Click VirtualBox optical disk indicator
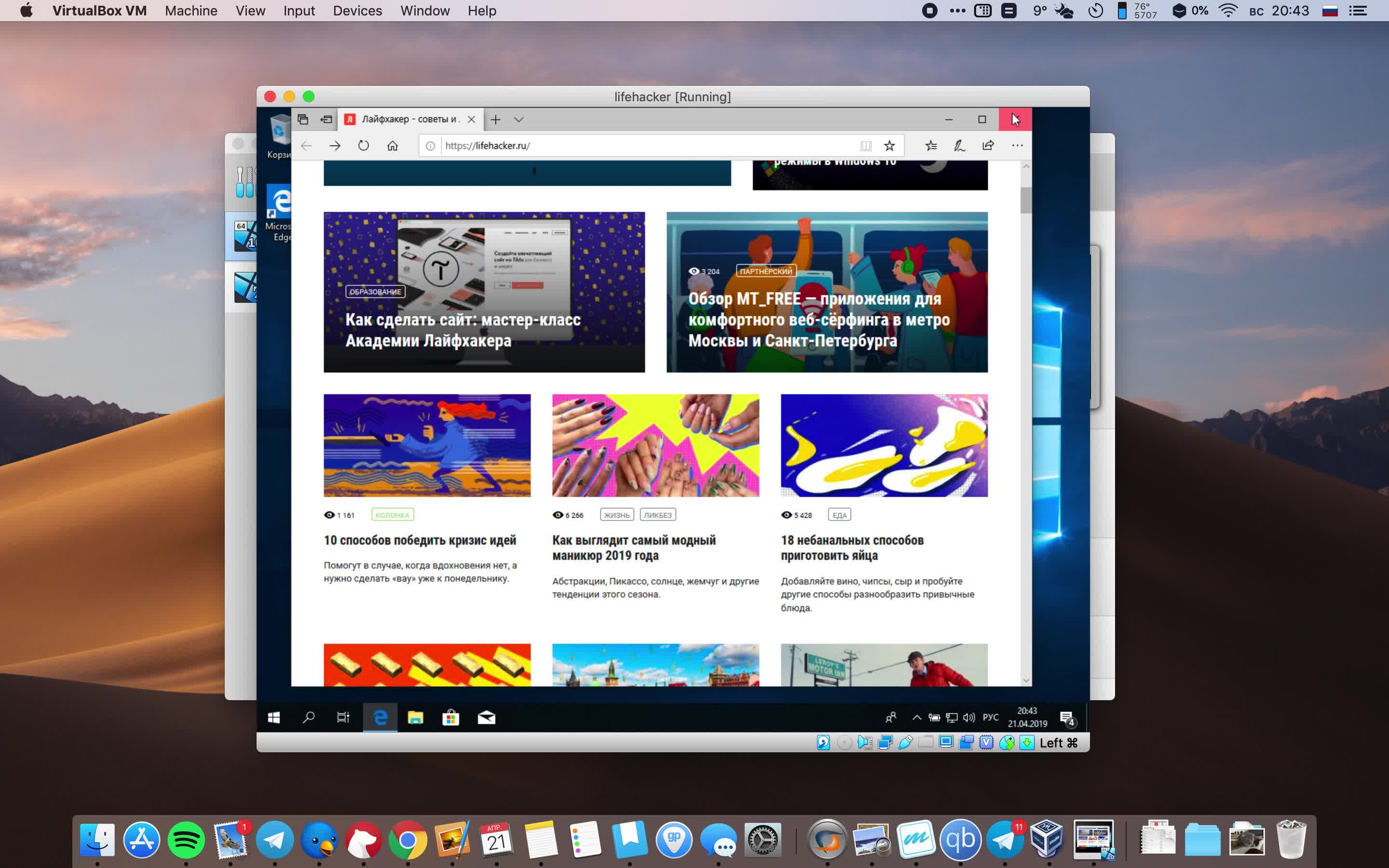Image resolution: width=1389 pixels, height=868 pixels. 844,743
